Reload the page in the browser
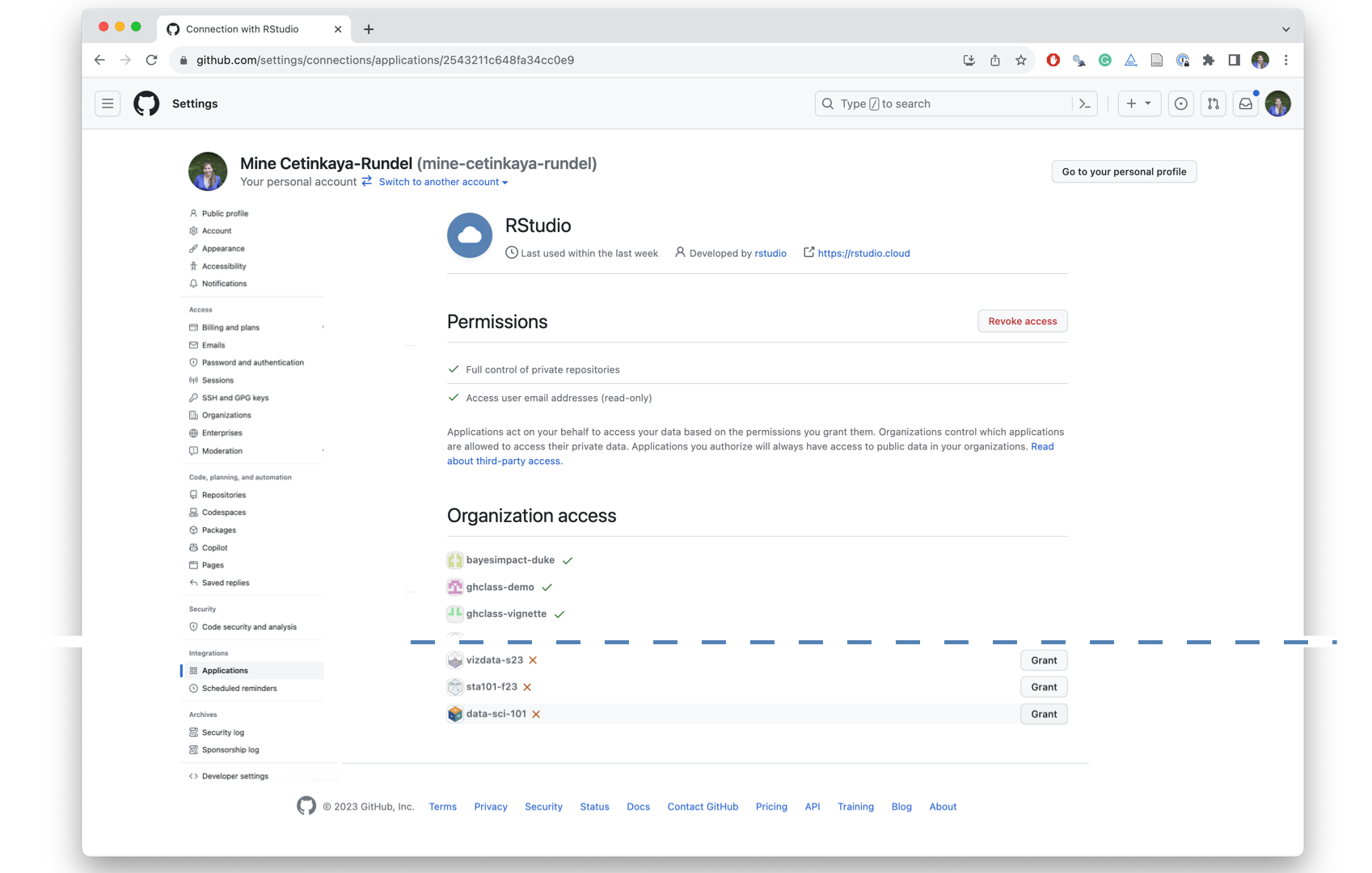The image size is (1372, 873). 151,60
